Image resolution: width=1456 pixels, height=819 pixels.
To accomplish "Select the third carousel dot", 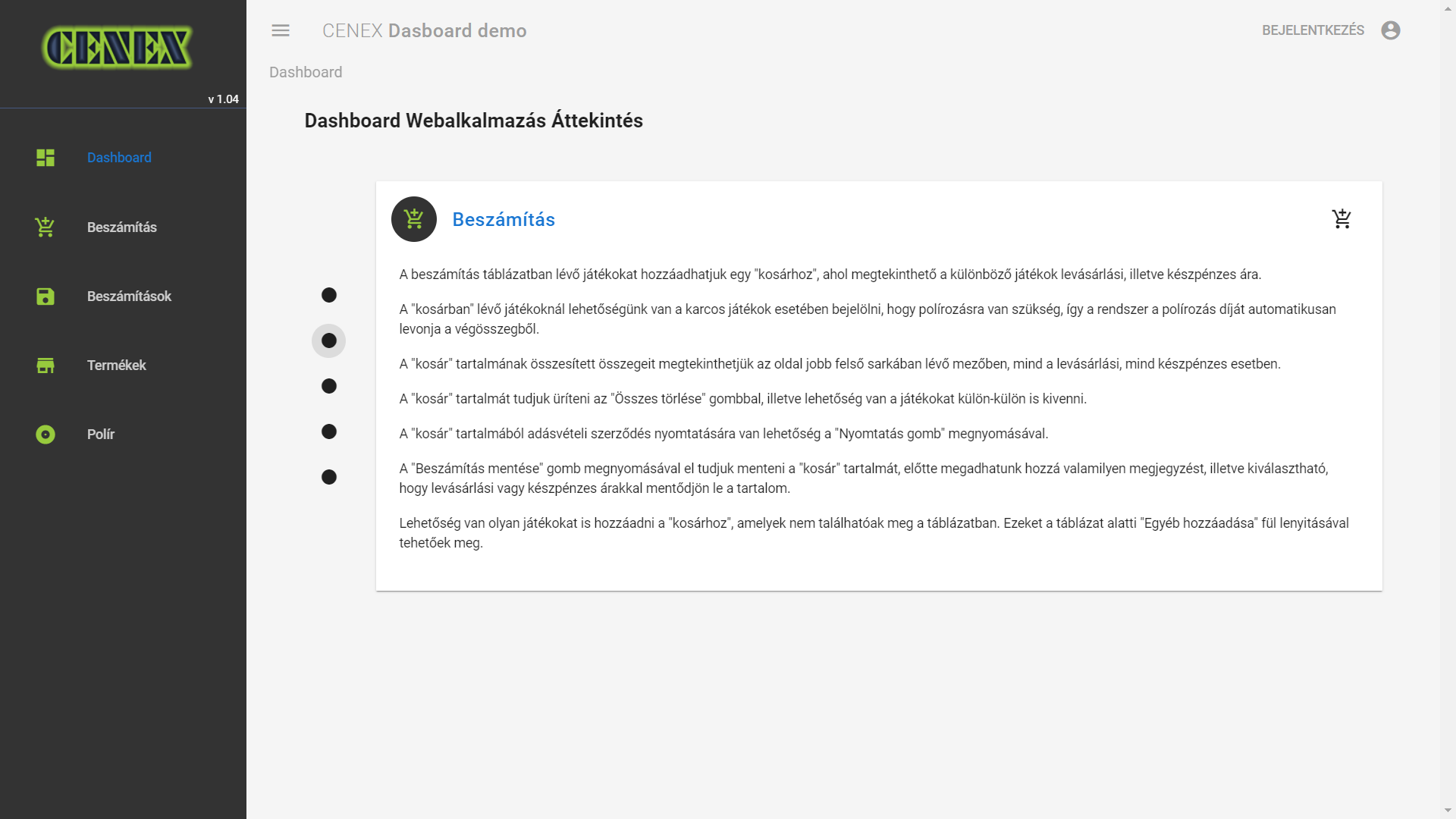I will pyautogui.click(x=329, y=386).
